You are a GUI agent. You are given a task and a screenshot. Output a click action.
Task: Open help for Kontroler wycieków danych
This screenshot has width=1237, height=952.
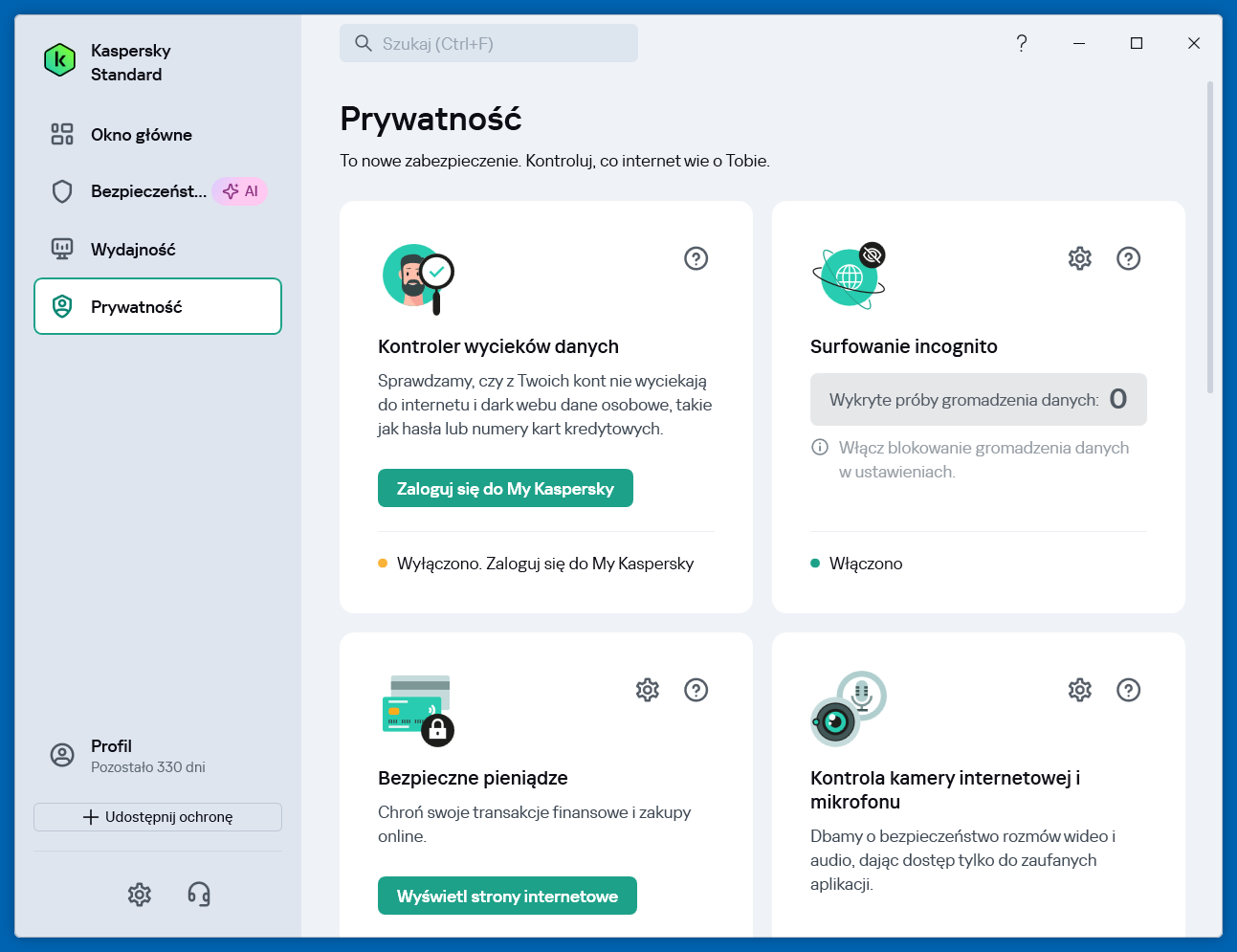tap(696, 258)
